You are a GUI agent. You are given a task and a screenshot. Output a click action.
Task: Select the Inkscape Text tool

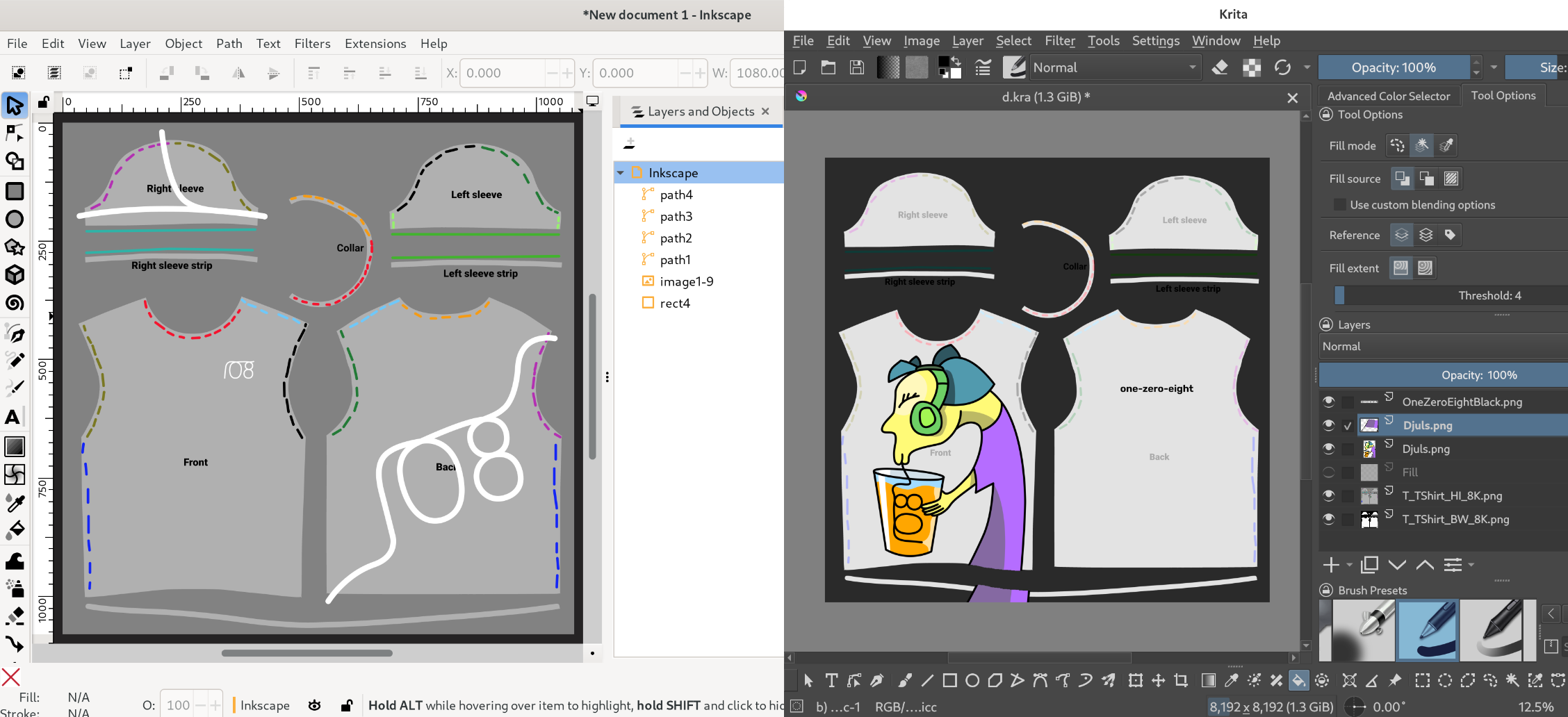pos(13,417)
